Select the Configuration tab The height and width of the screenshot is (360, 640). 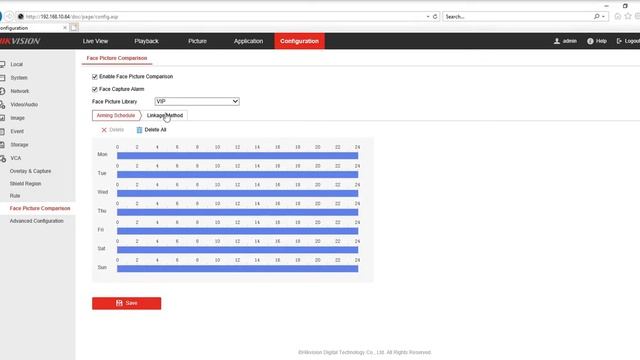300,41
